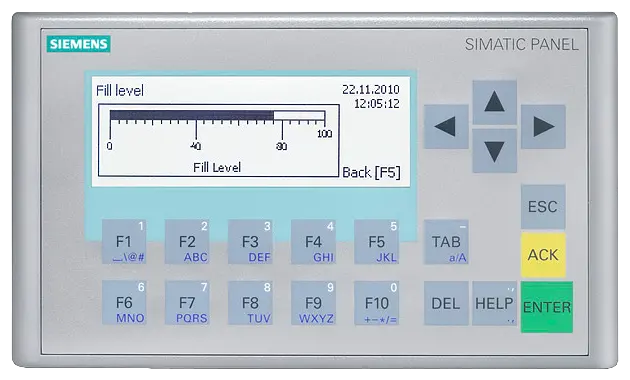This screenshot has height=380, width=630.
Task: Click the 80 scale mark value
Action: click(x=282, y=146)
